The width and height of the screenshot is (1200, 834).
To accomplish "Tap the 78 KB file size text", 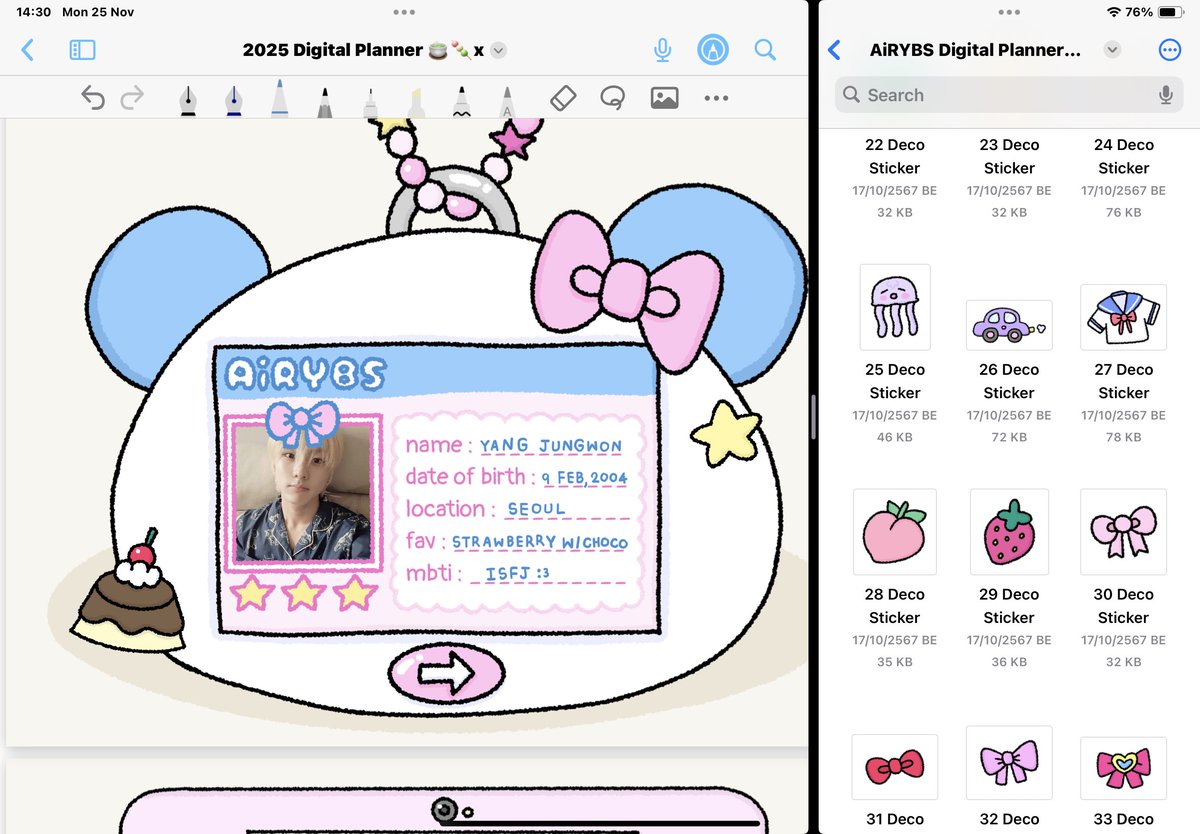I will (1123, 437).
